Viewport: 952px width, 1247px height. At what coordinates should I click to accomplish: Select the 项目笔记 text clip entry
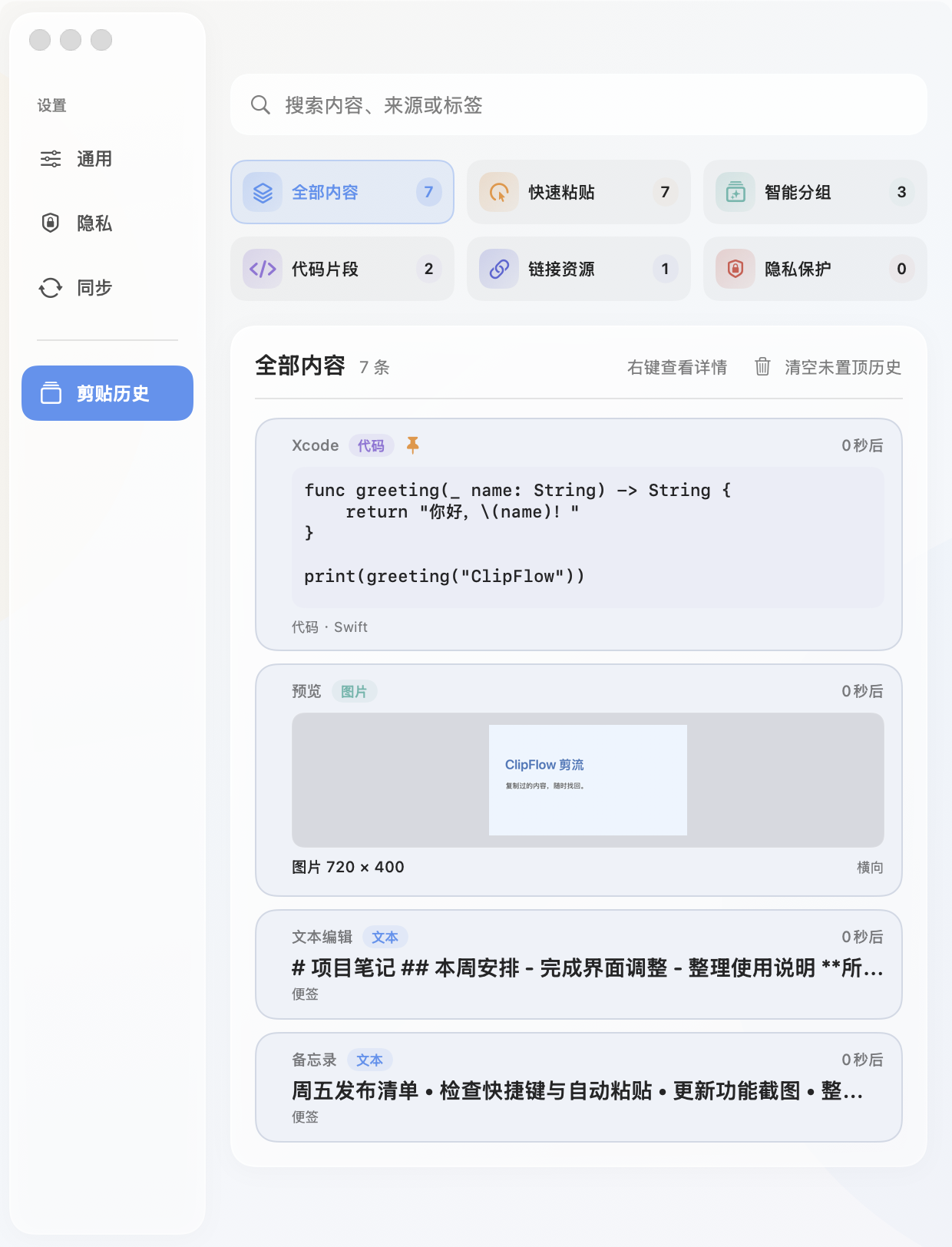pos(579,964)
